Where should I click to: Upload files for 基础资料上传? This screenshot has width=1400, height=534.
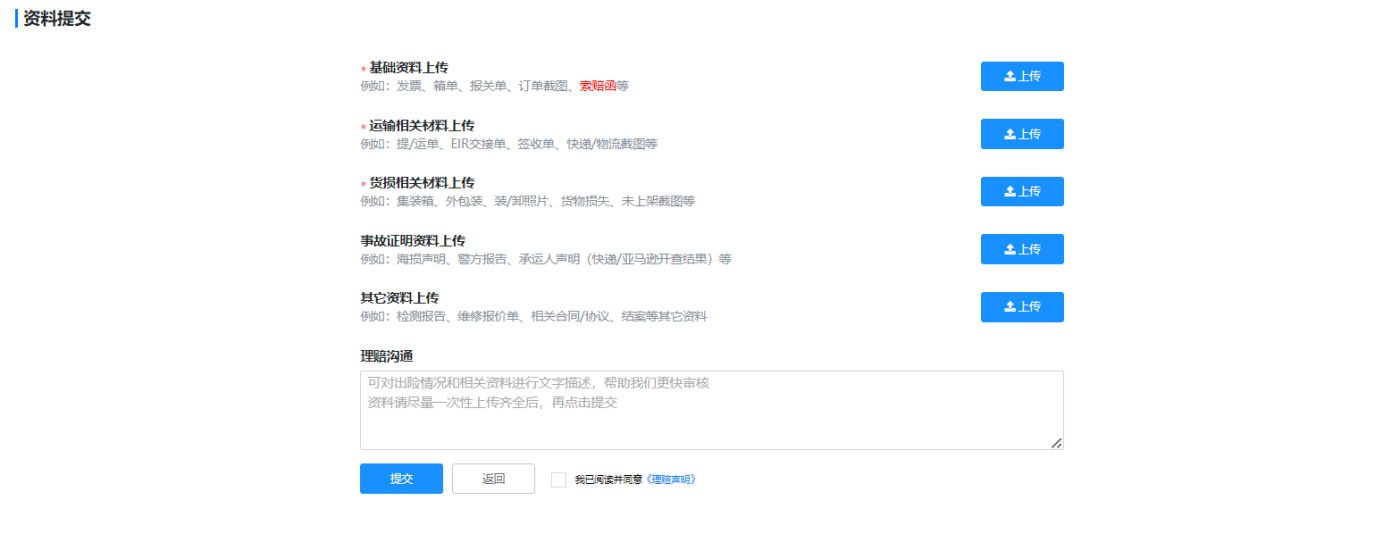click(x=1022, y=76)
